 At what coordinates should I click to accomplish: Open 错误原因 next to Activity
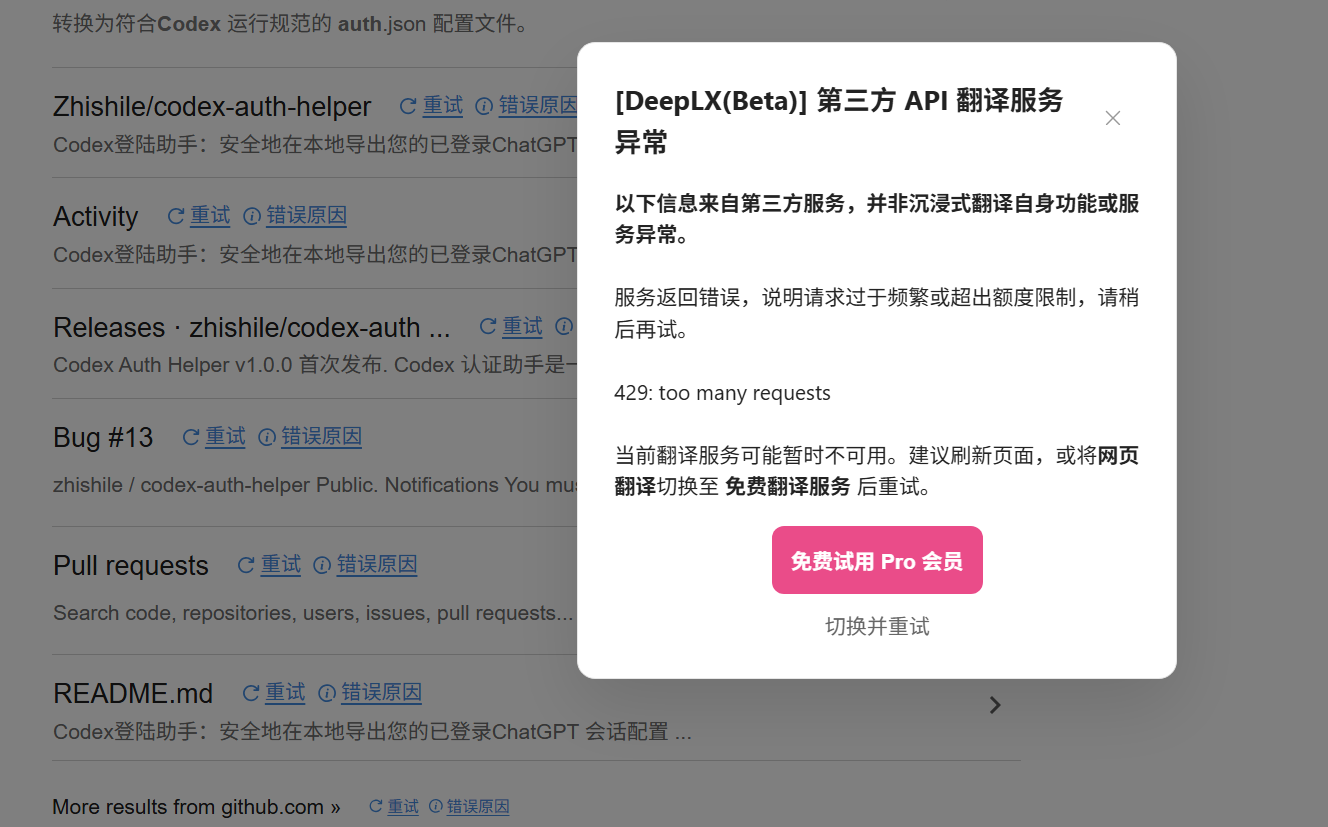click(307, 216)
